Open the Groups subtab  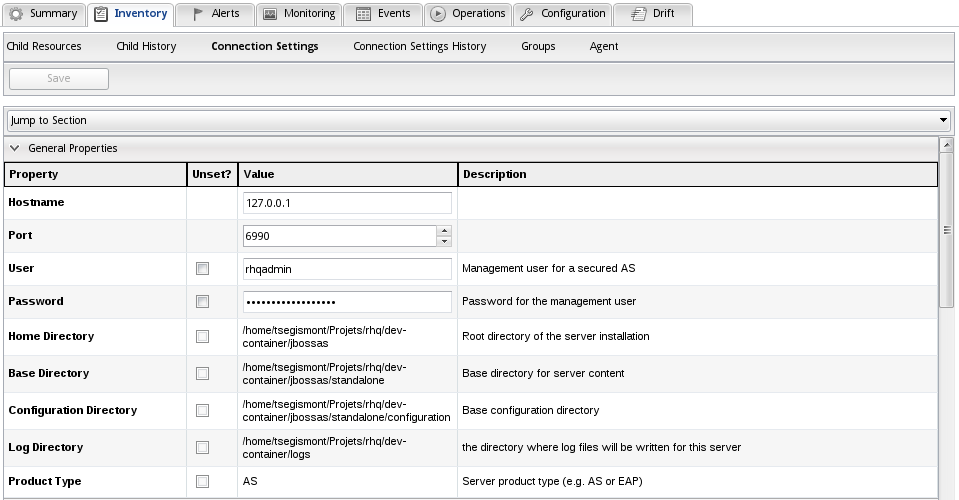[538, 46]
